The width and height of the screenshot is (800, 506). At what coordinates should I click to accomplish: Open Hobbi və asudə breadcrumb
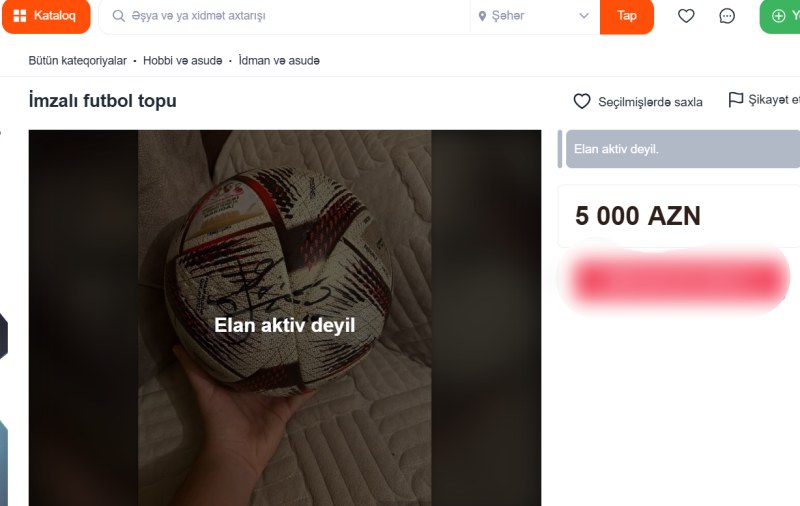(x=183, y=61)
